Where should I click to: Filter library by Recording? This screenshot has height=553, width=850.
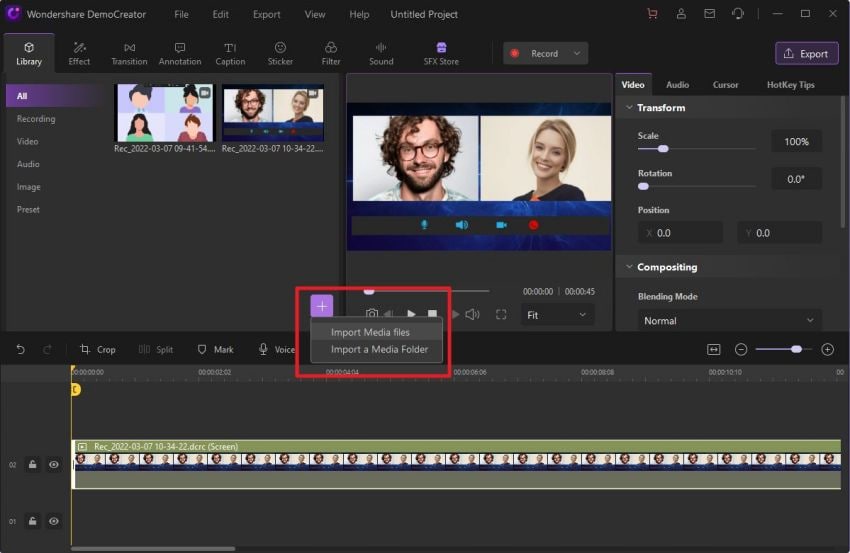coord(36,119)
